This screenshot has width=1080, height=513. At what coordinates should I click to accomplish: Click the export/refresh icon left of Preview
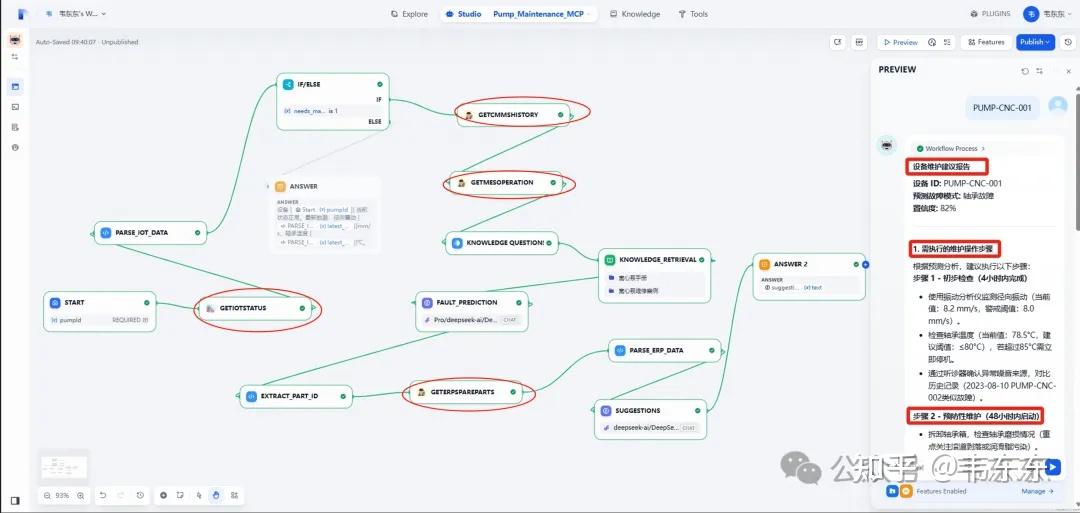pyautogui.click(x=838, y=42)
